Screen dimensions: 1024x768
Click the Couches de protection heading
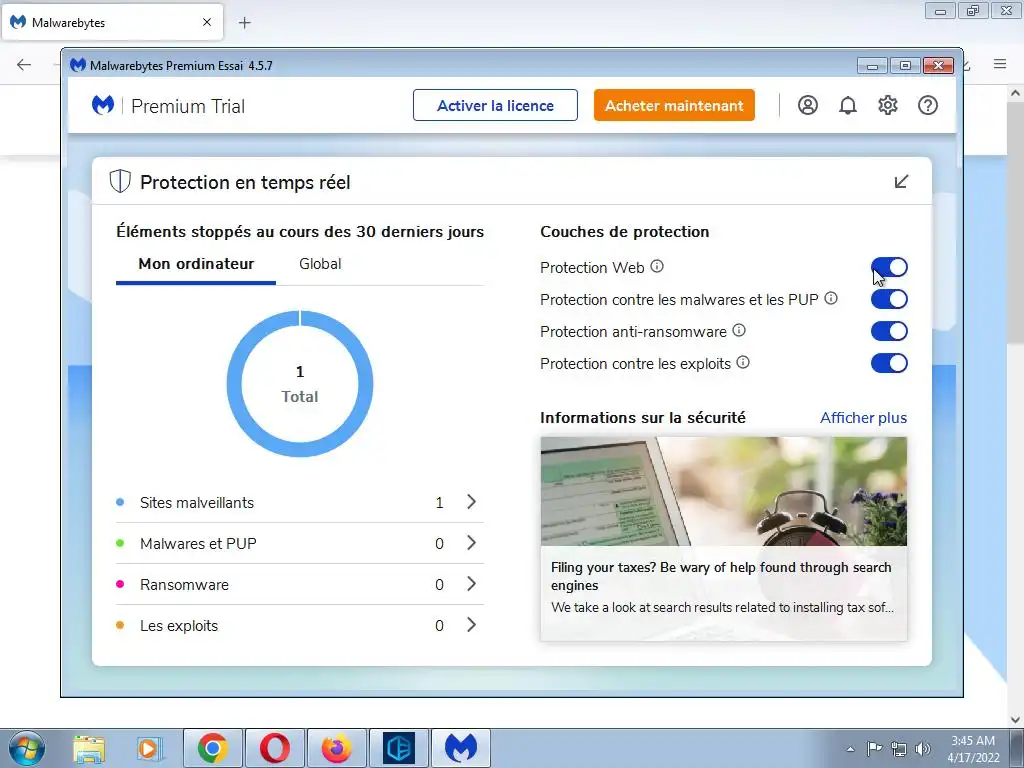tap(624, 232)
